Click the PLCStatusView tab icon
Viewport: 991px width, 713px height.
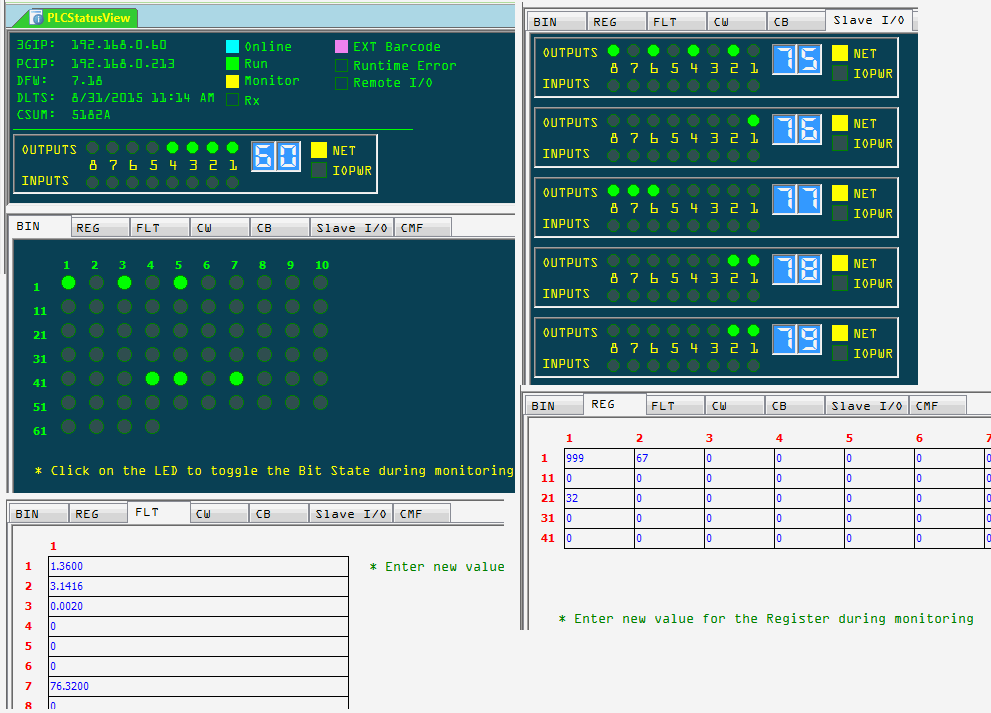(37, 18)
